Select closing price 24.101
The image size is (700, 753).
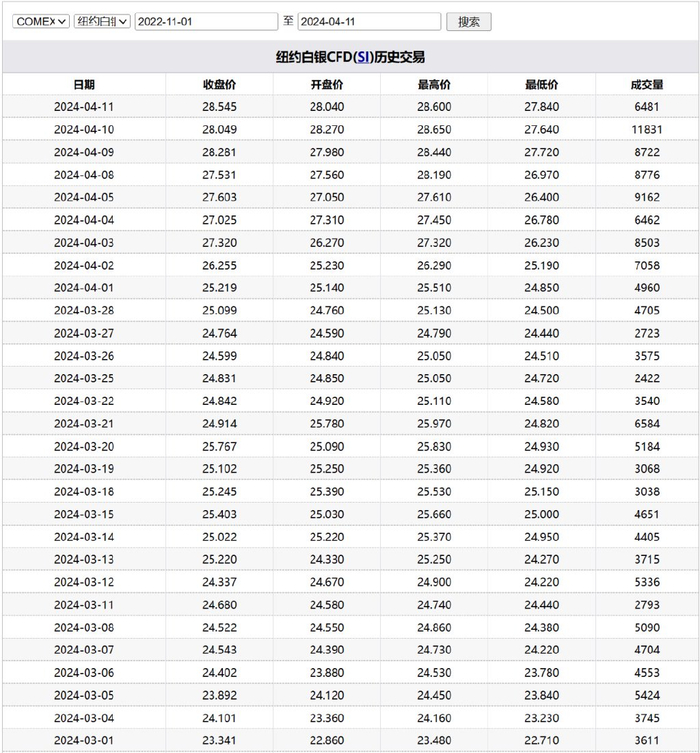pos(219,718)
